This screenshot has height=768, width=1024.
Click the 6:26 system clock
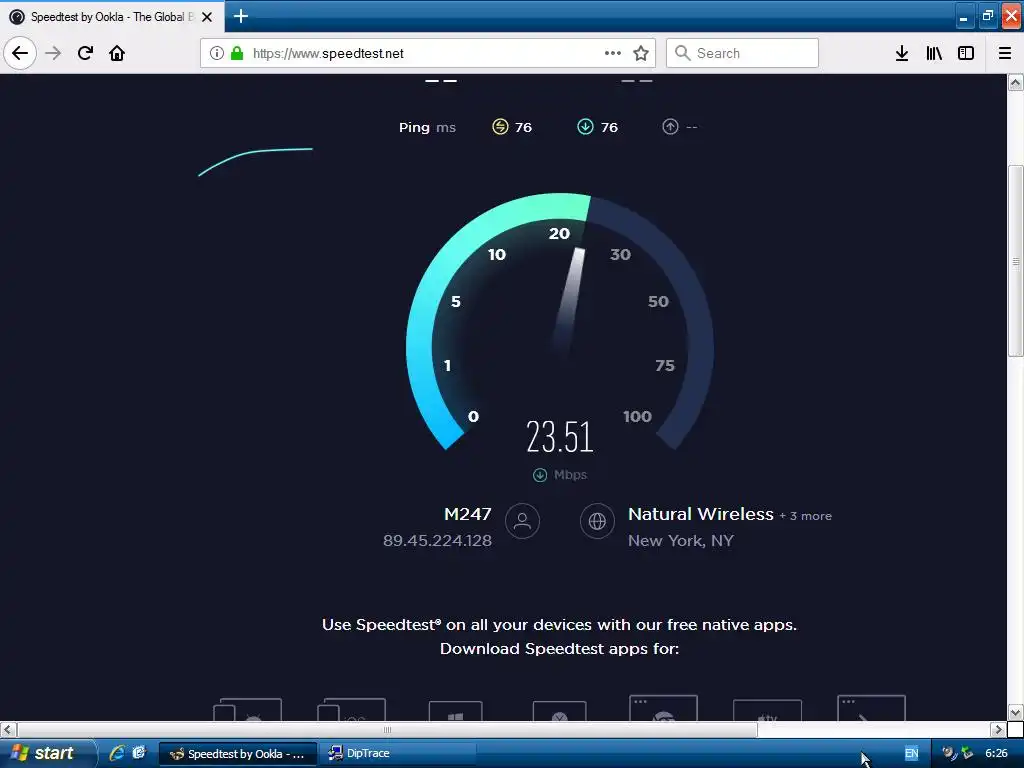click(x=996, y=753)
